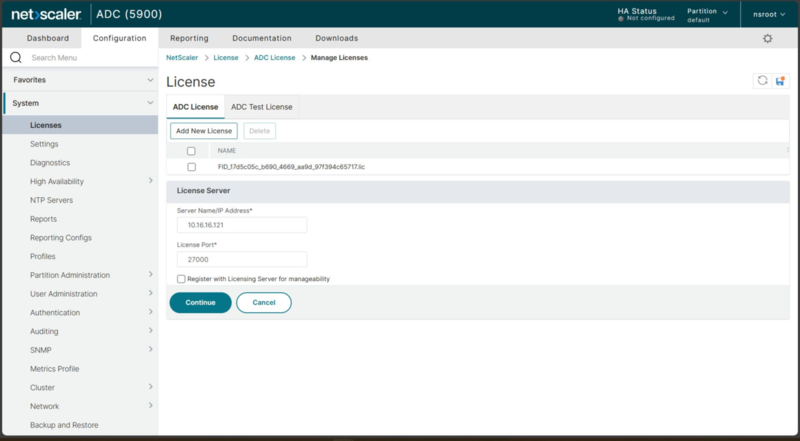Tick the select-all checkbox in NAME header
800x441 pixels.
tap(191, 151)
